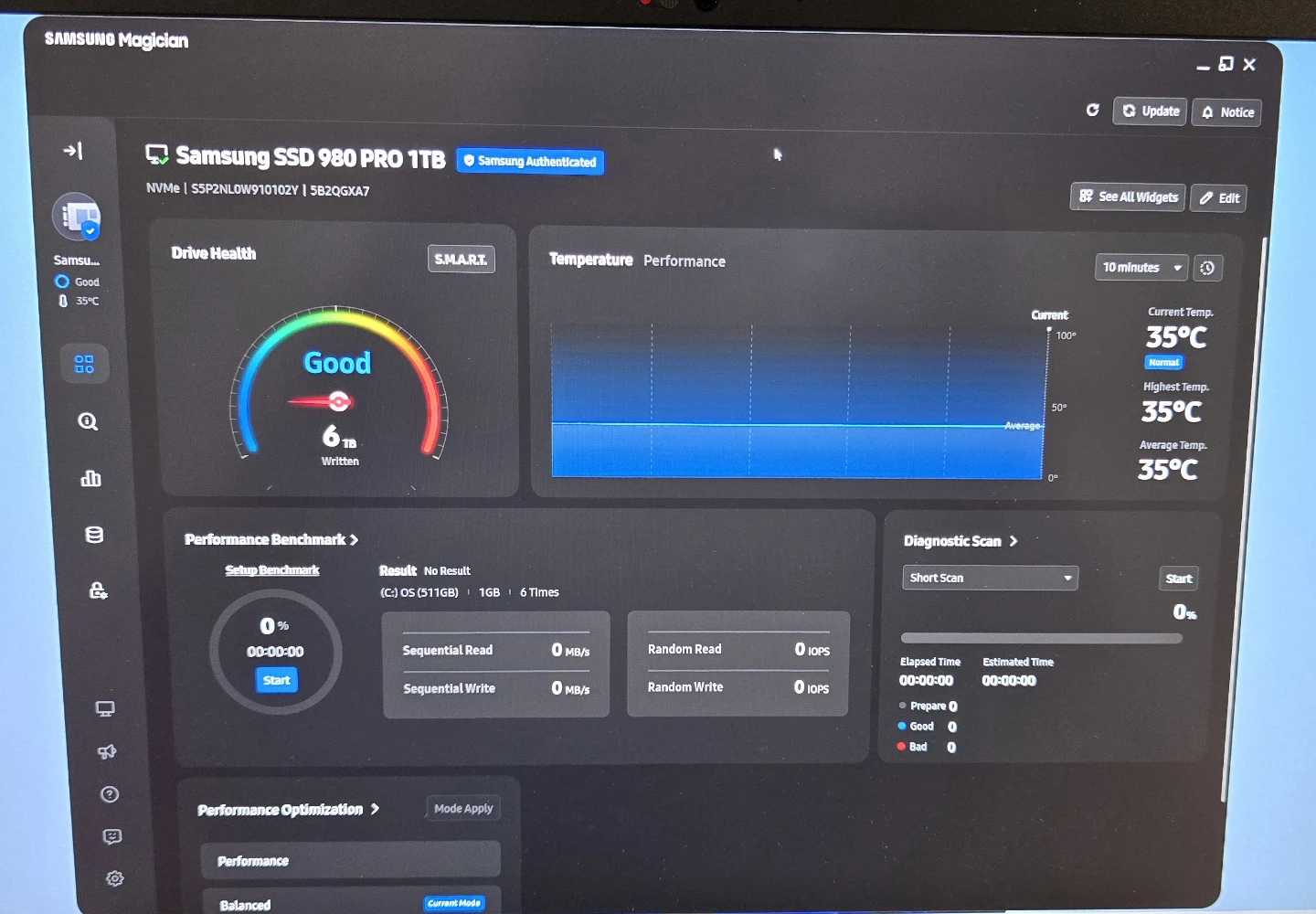Click the Highest Temp value
The width and height of the screenshot is (1316, 914).
coord(1172,412)
